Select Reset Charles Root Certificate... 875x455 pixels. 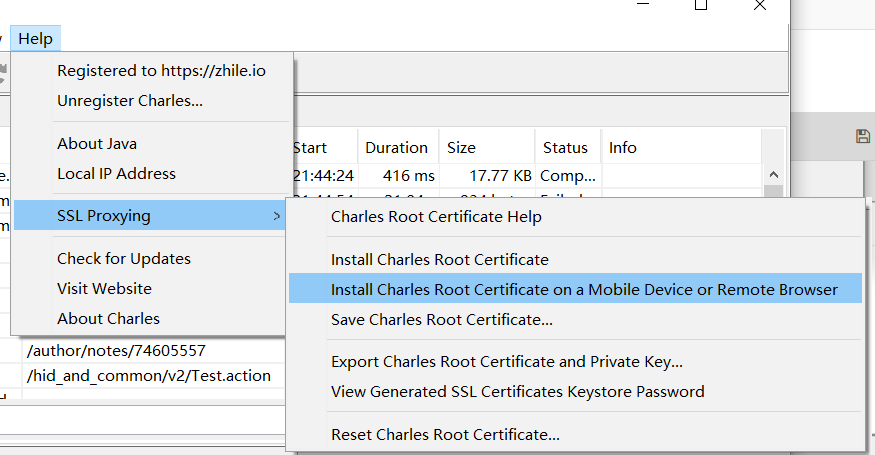pos(445,434)
